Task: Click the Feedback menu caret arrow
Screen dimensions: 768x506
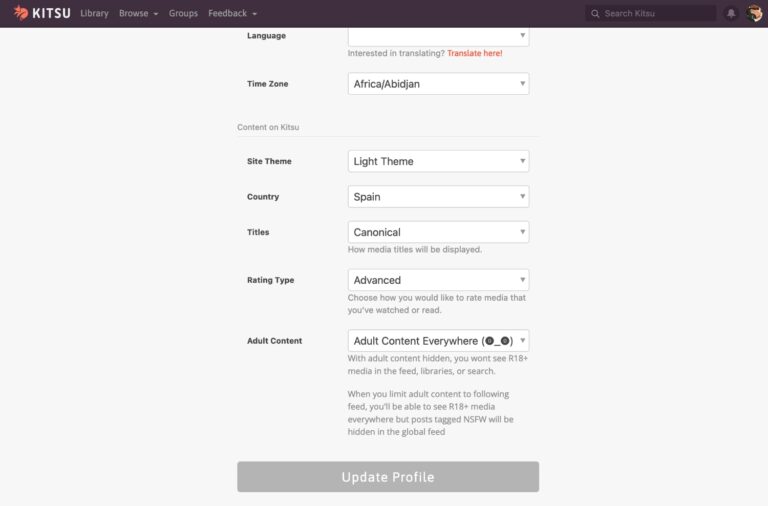Action: [255, 15]
